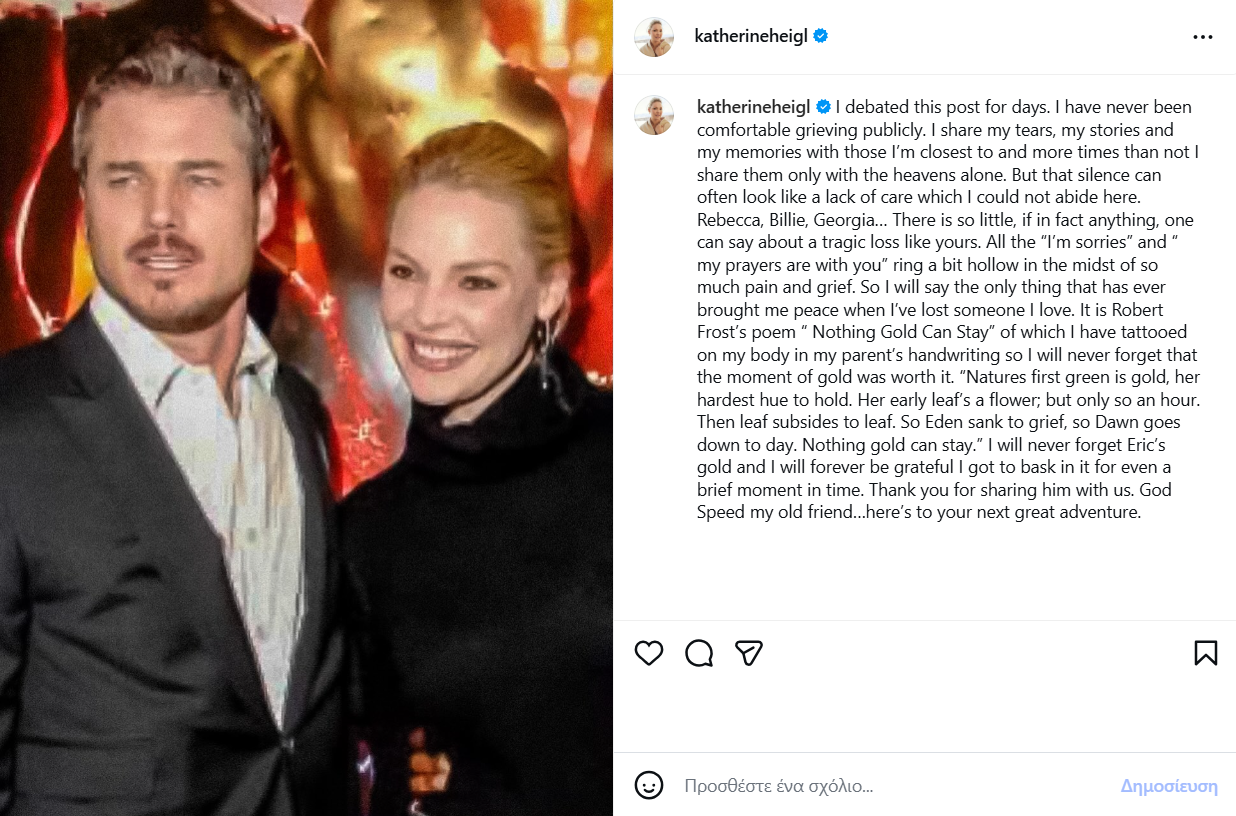Like the post with the heart icon
Screen dimensions: 1236x816
(649, 653)
